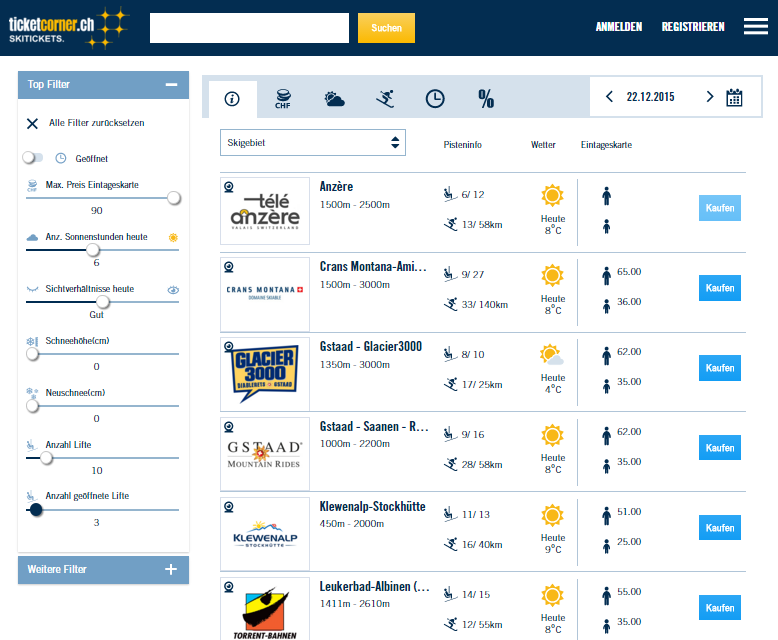Click ANMELDEN link
The image size is (778, 640).
click(619, 27)
